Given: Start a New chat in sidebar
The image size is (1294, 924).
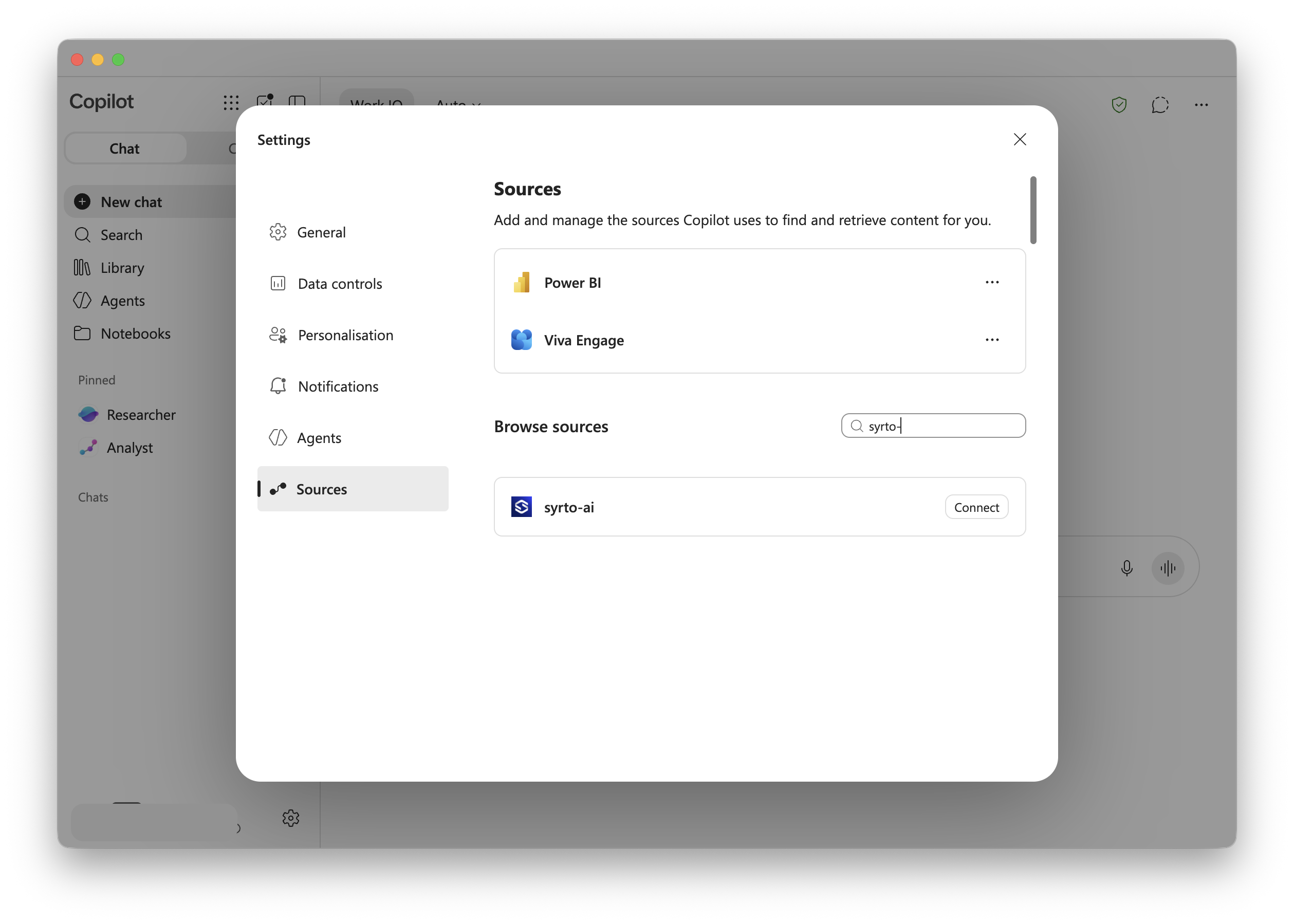Looking at the screenshot, I should point(151,202).
